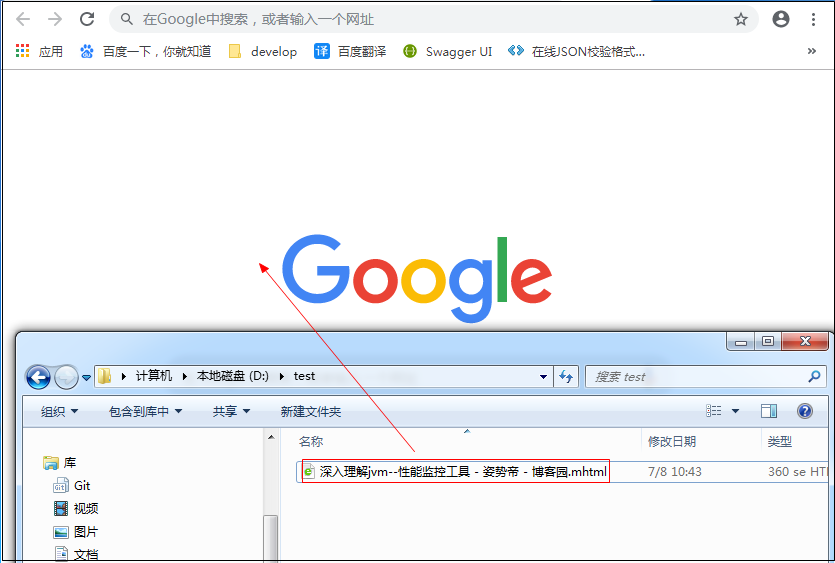
Task: Select the Git library in the sidebar
Action: click(72, 485)
